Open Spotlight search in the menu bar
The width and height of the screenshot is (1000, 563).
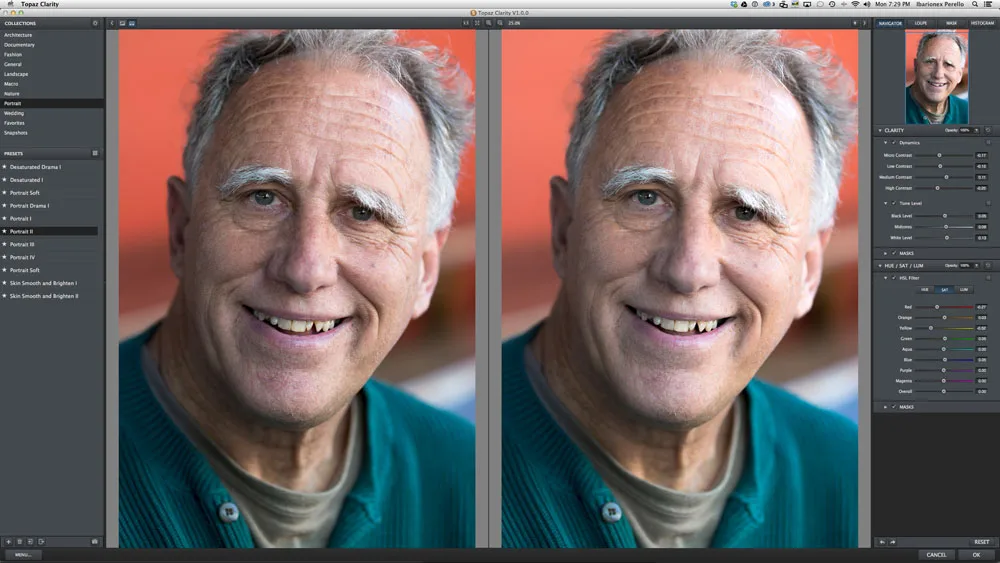point(974,4)
